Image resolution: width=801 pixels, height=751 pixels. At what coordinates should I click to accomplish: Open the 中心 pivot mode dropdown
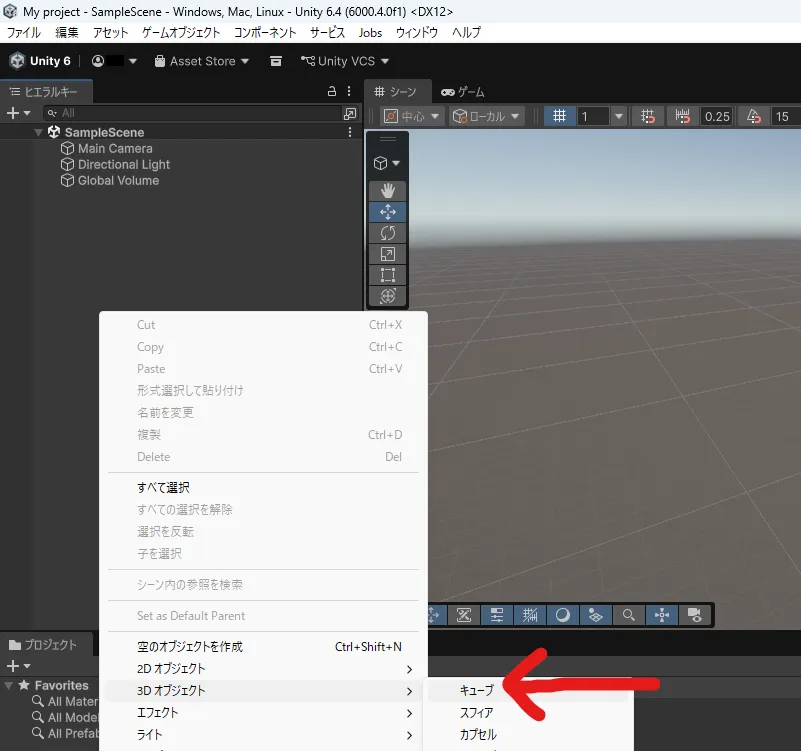point(411,116)
